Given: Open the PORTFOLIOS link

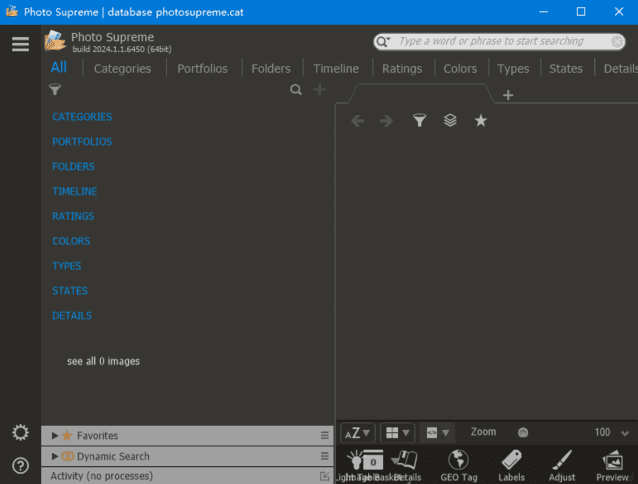Looking at the screenshot, I should [x=82, y=142].
